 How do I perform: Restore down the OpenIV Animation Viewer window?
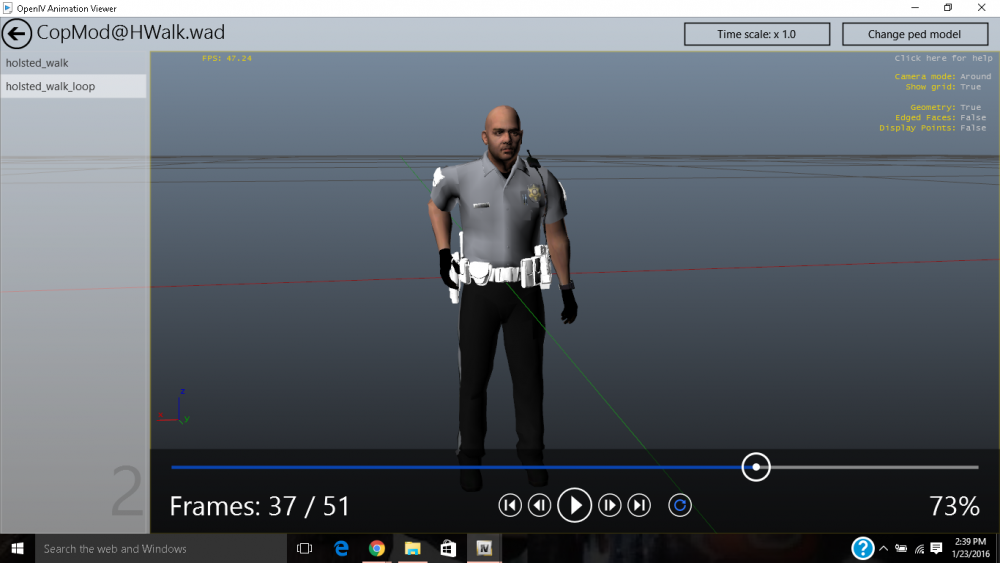(948, 8)
